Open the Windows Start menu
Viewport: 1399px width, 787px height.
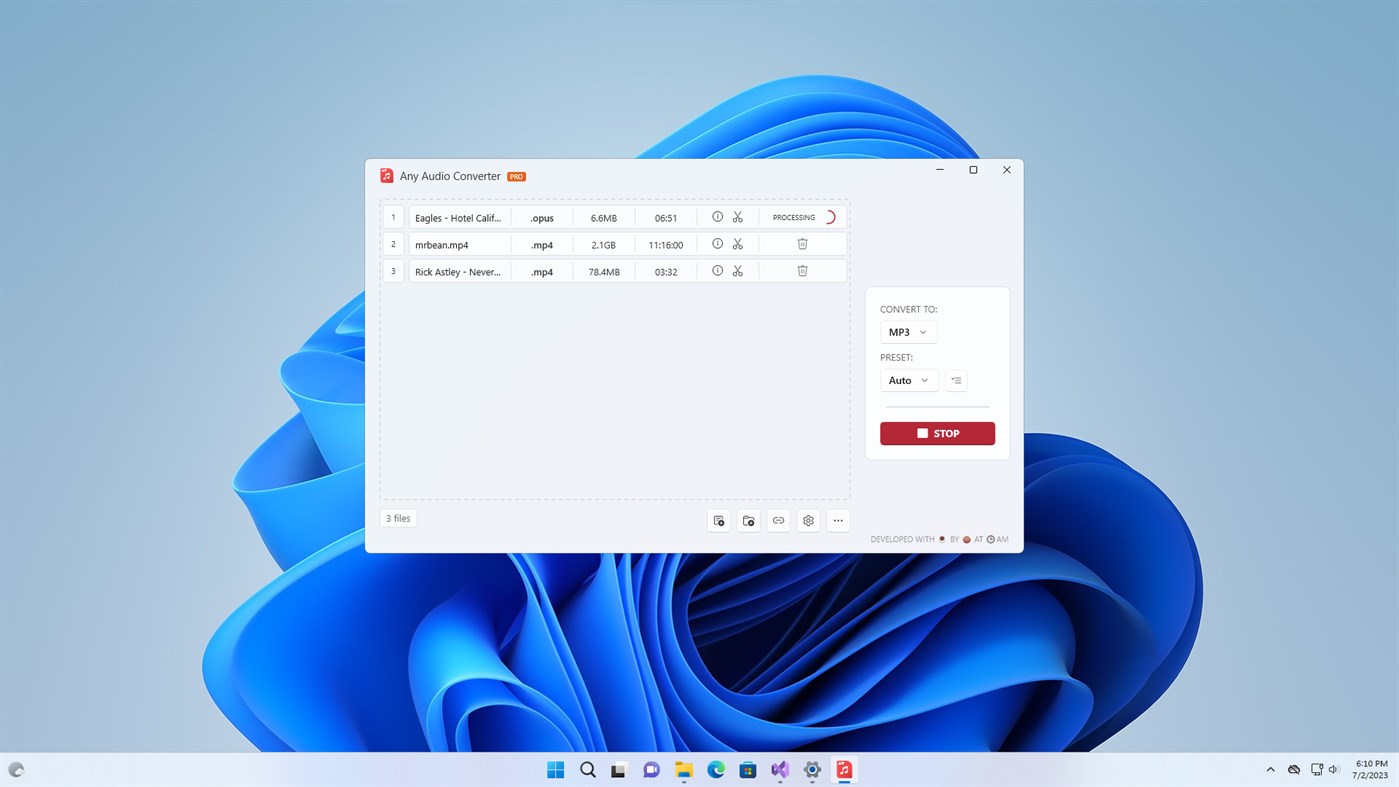(554, 769)
